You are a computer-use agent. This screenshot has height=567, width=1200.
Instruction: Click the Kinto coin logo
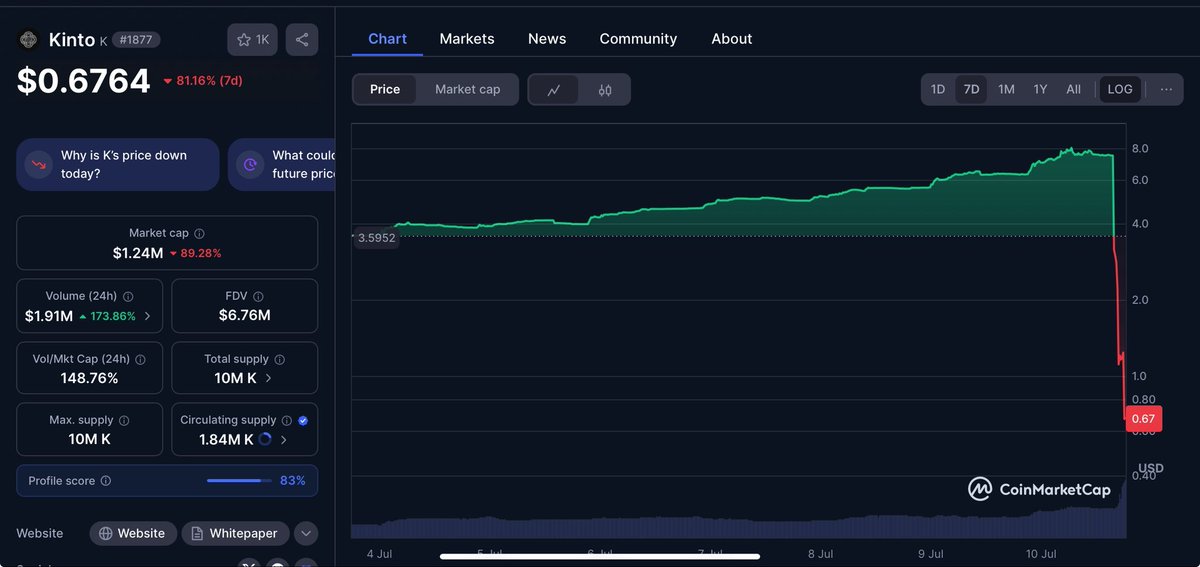point(29,40)
